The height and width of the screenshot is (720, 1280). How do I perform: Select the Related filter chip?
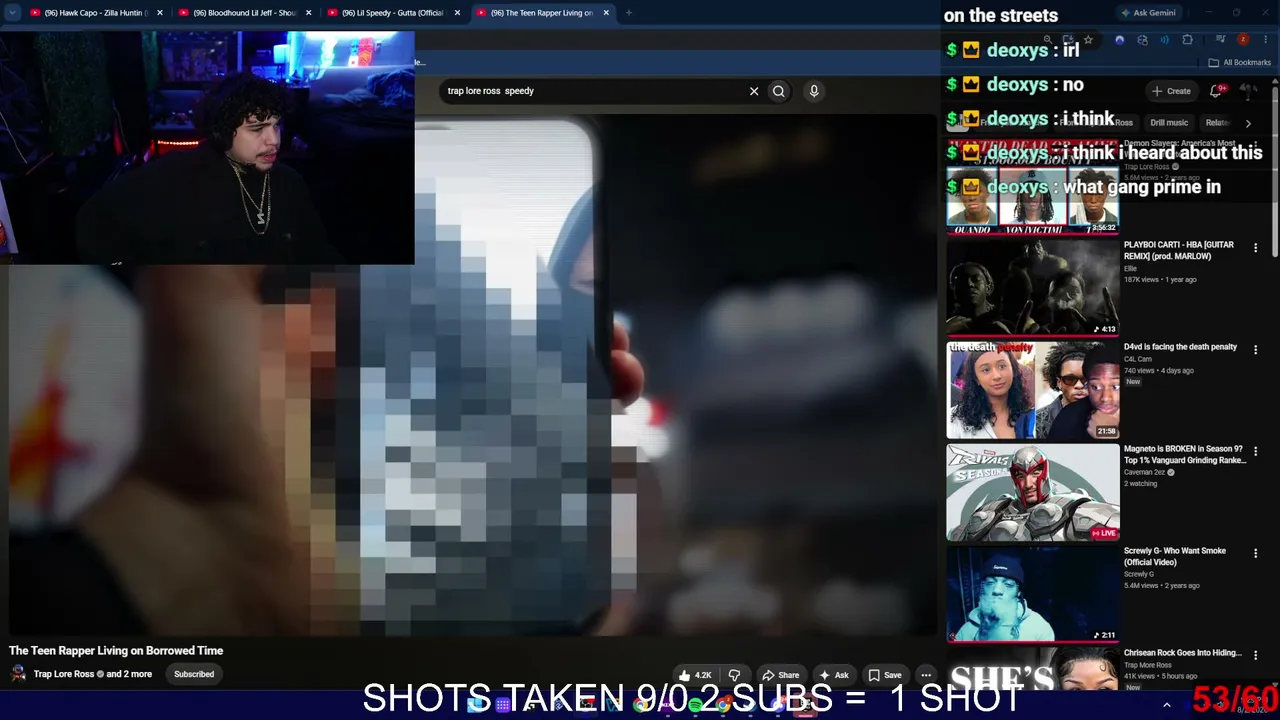tap(1217, 123)
